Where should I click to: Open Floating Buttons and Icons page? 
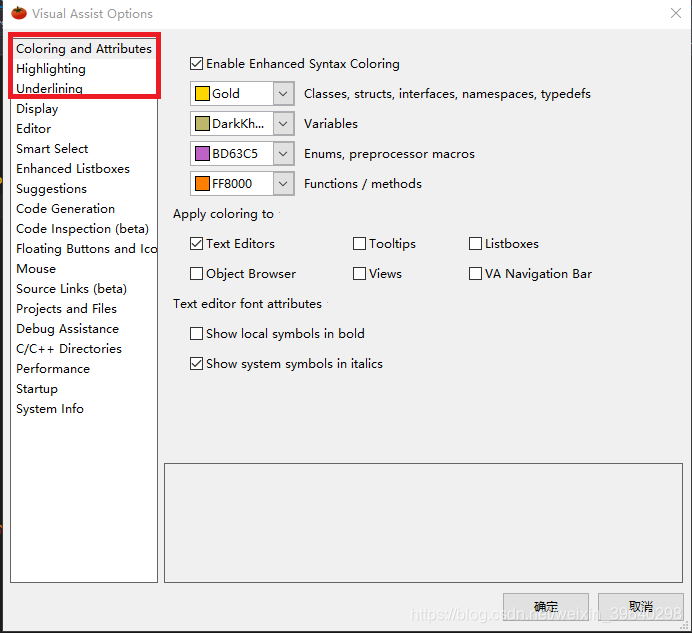tap(84, 249)
